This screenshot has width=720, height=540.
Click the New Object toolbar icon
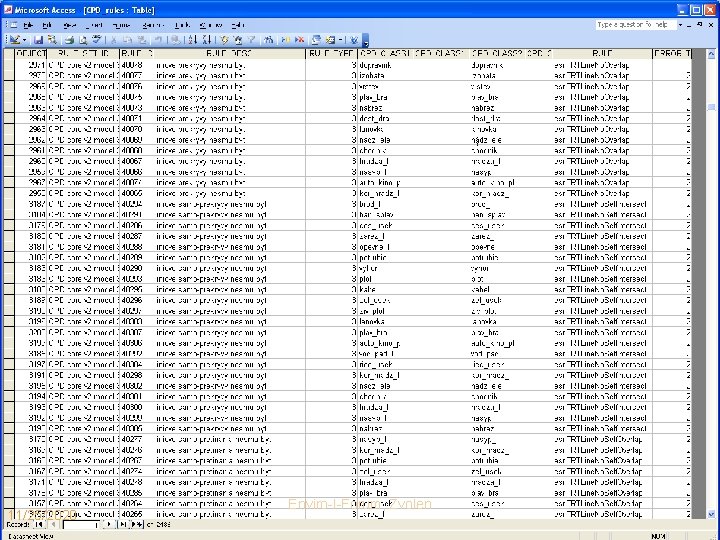pyautogui.click(x=331, y=40)
